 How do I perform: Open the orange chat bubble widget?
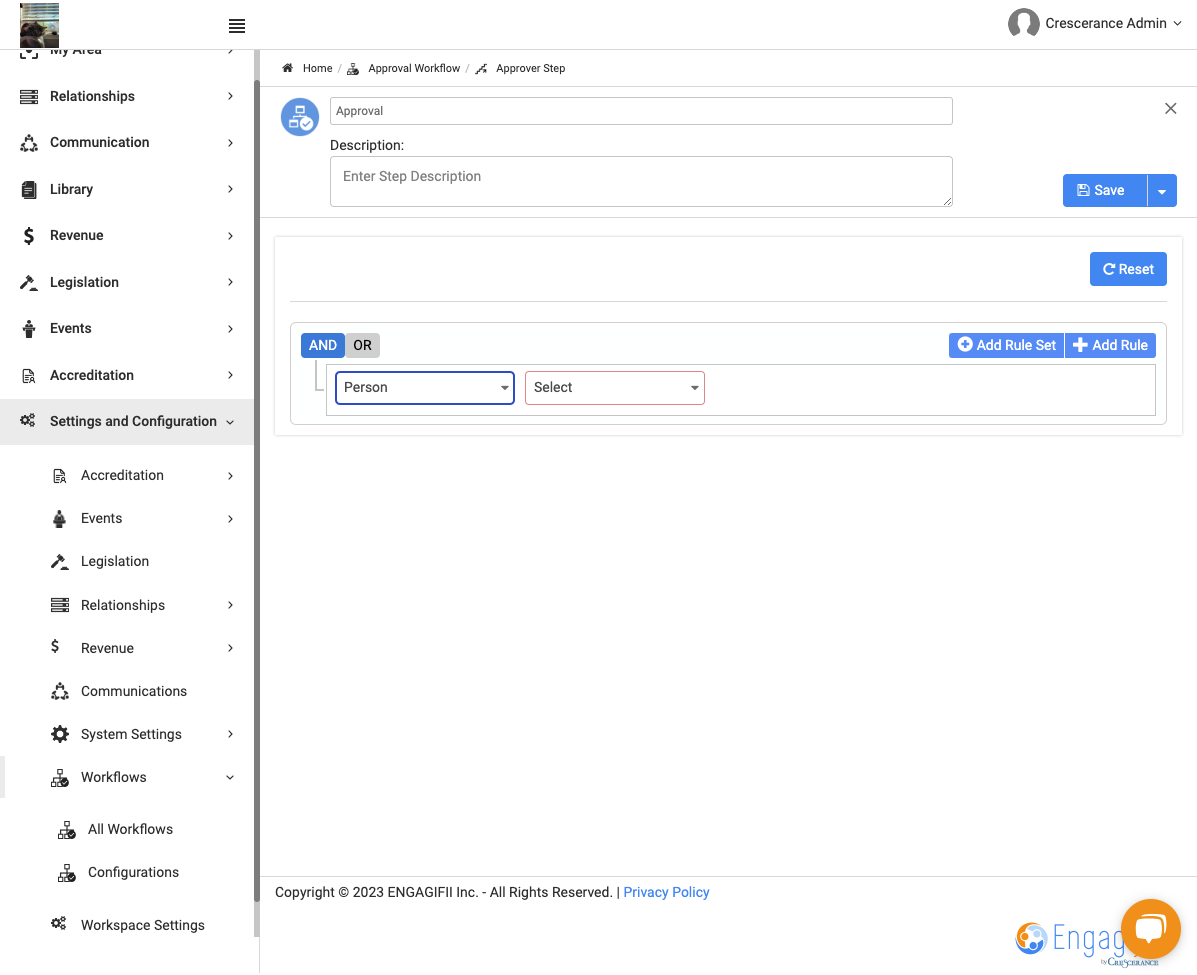1150,929
